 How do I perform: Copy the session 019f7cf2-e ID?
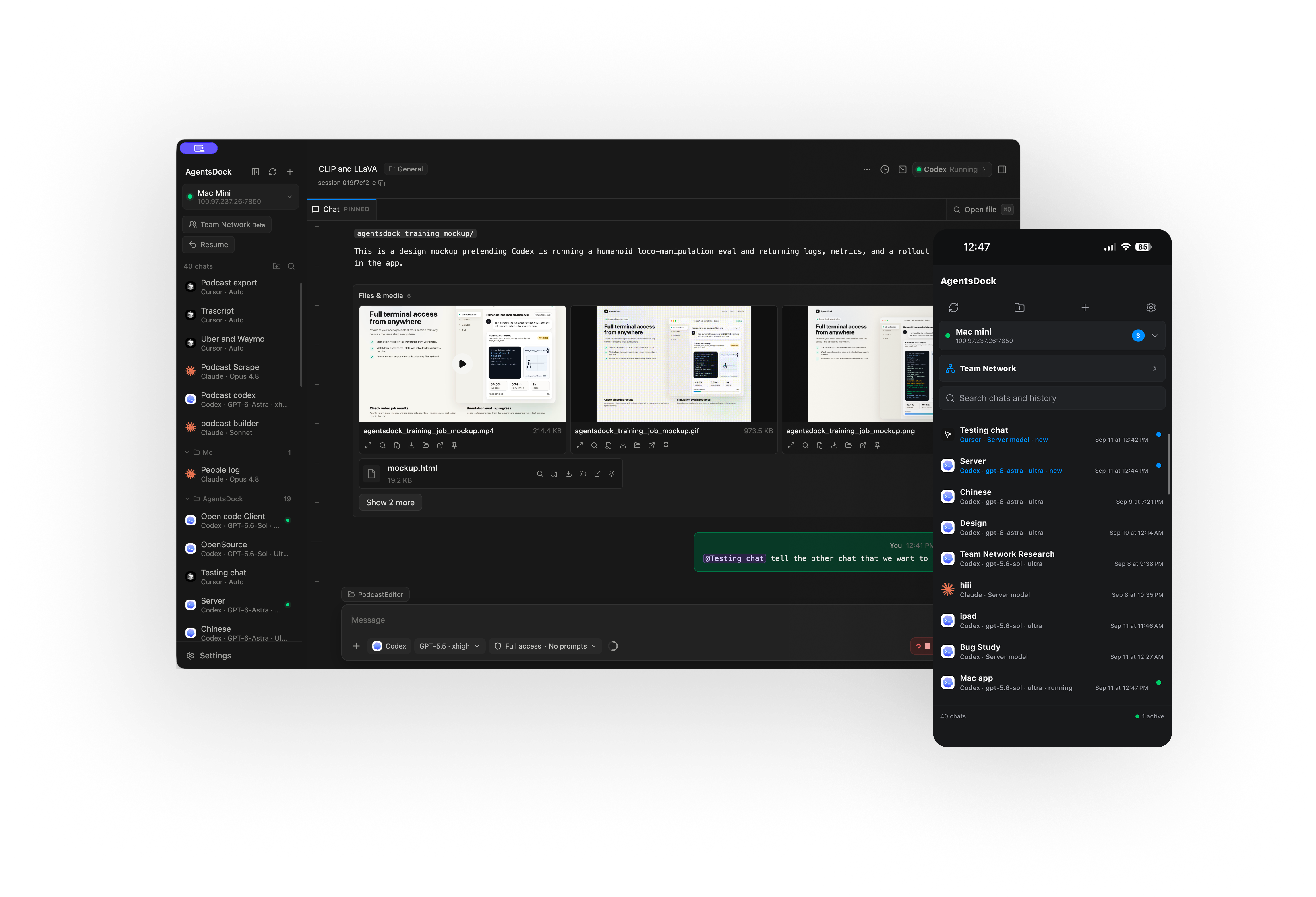click(x=382, y=183)
